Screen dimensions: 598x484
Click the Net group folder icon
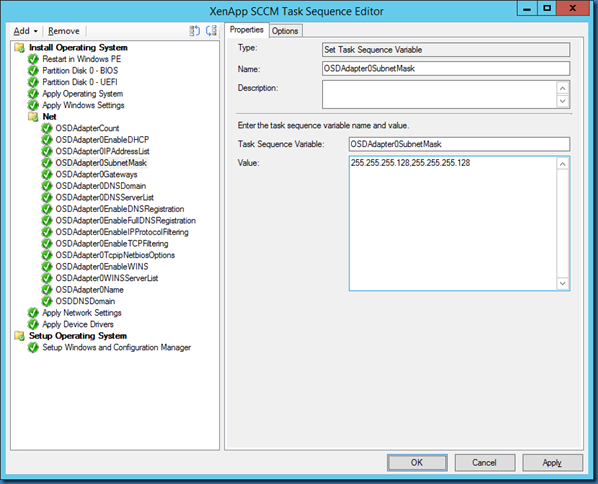33,117
